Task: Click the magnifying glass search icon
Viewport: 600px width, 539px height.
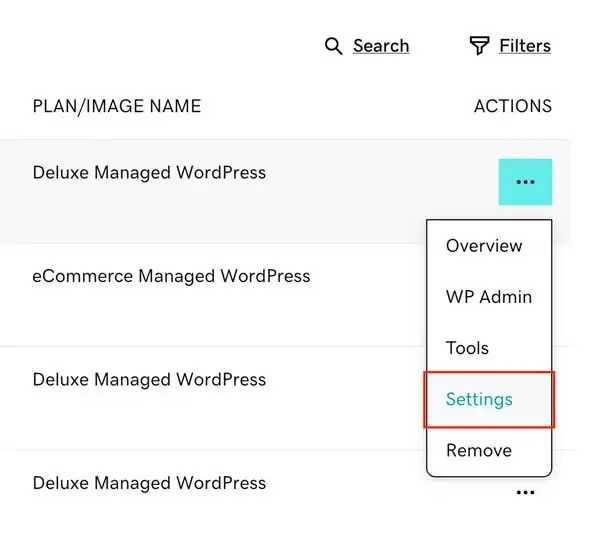Action: click(x=333, y=46)
